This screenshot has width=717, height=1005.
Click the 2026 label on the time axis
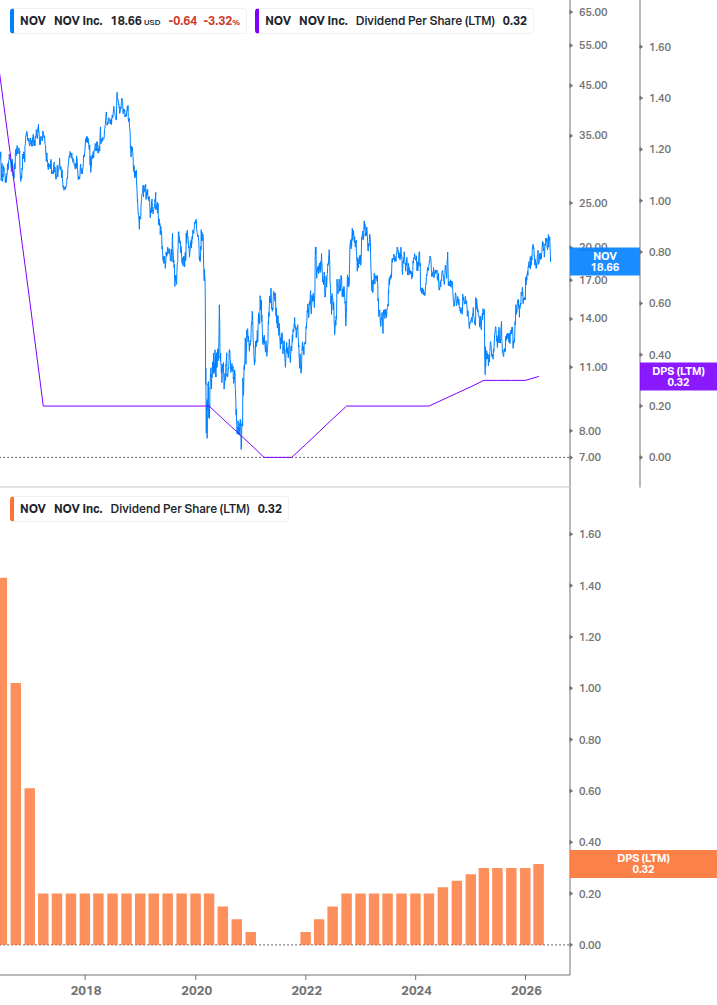point(527,991)
